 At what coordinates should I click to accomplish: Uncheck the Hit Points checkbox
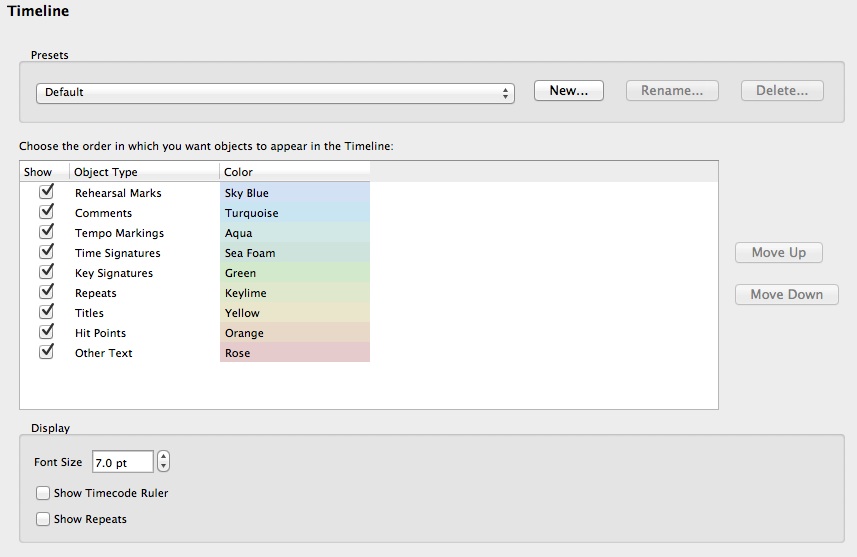(45, 332)
